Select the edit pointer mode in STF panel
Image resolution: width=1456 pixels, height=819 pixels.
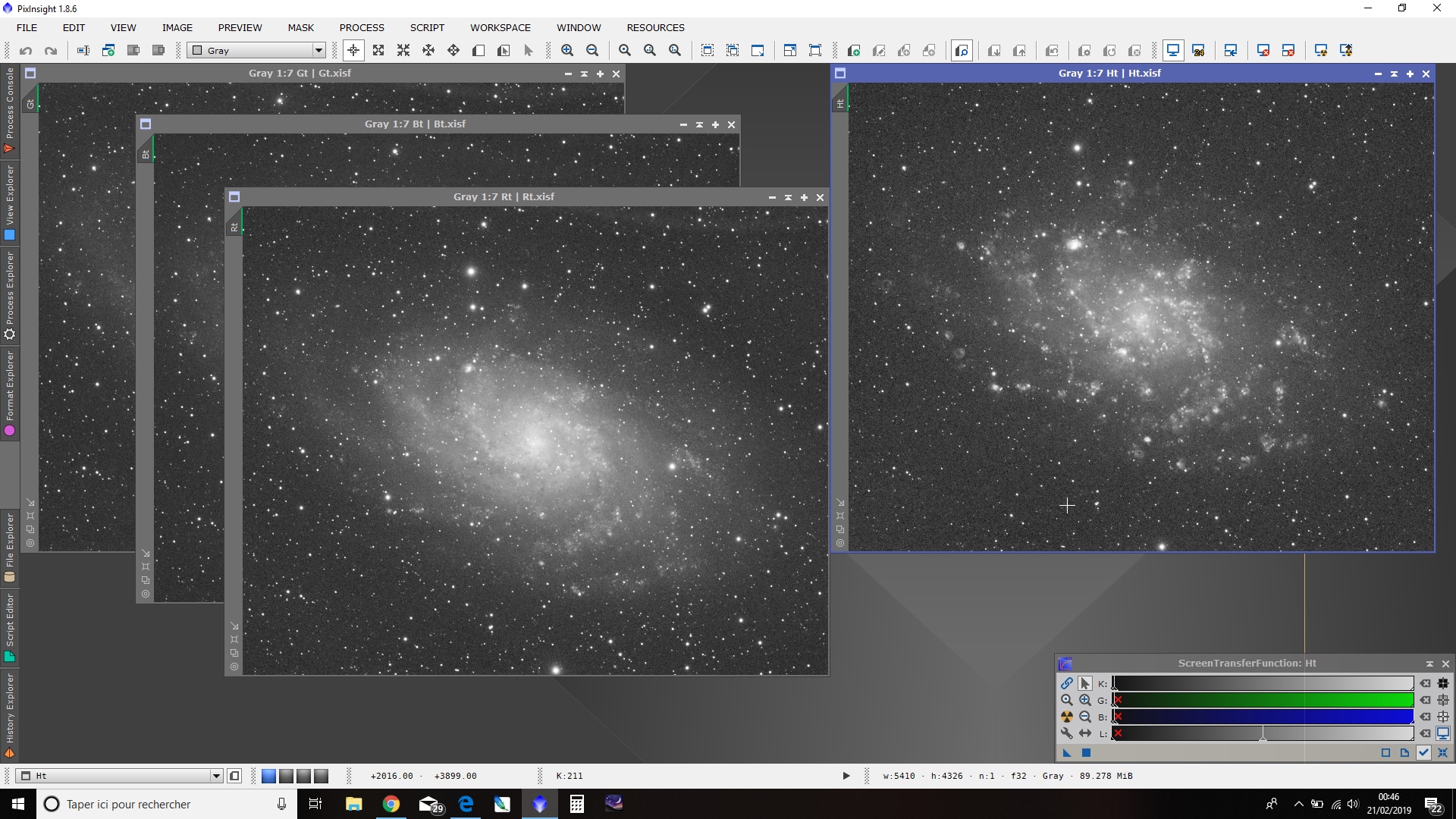point(1085,683)
